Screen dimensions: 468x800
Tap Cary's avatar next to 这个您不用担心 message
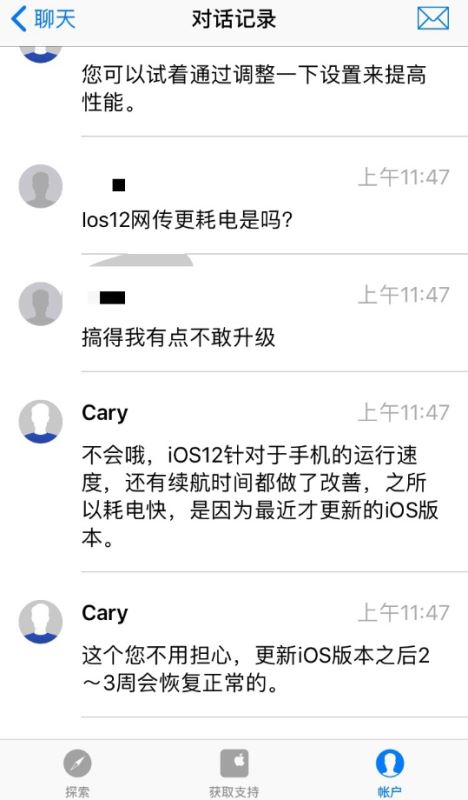(41, 621)
